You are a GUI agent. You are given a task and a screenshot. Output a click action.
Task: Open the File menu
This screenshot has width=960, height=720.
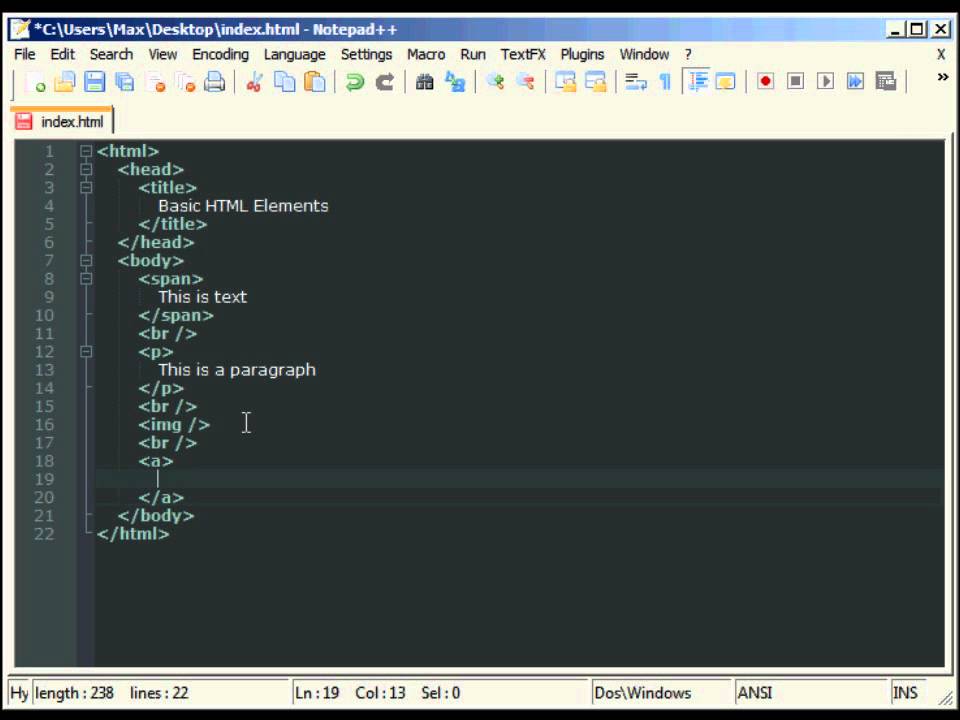[24, 54]
